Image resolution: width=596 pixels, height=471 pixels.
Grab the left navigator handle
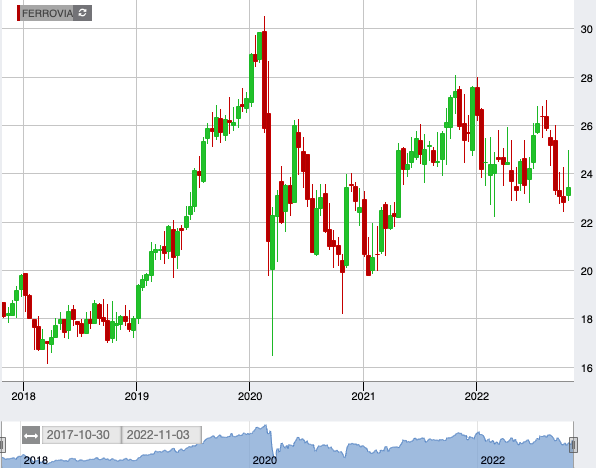click(2, 445)
